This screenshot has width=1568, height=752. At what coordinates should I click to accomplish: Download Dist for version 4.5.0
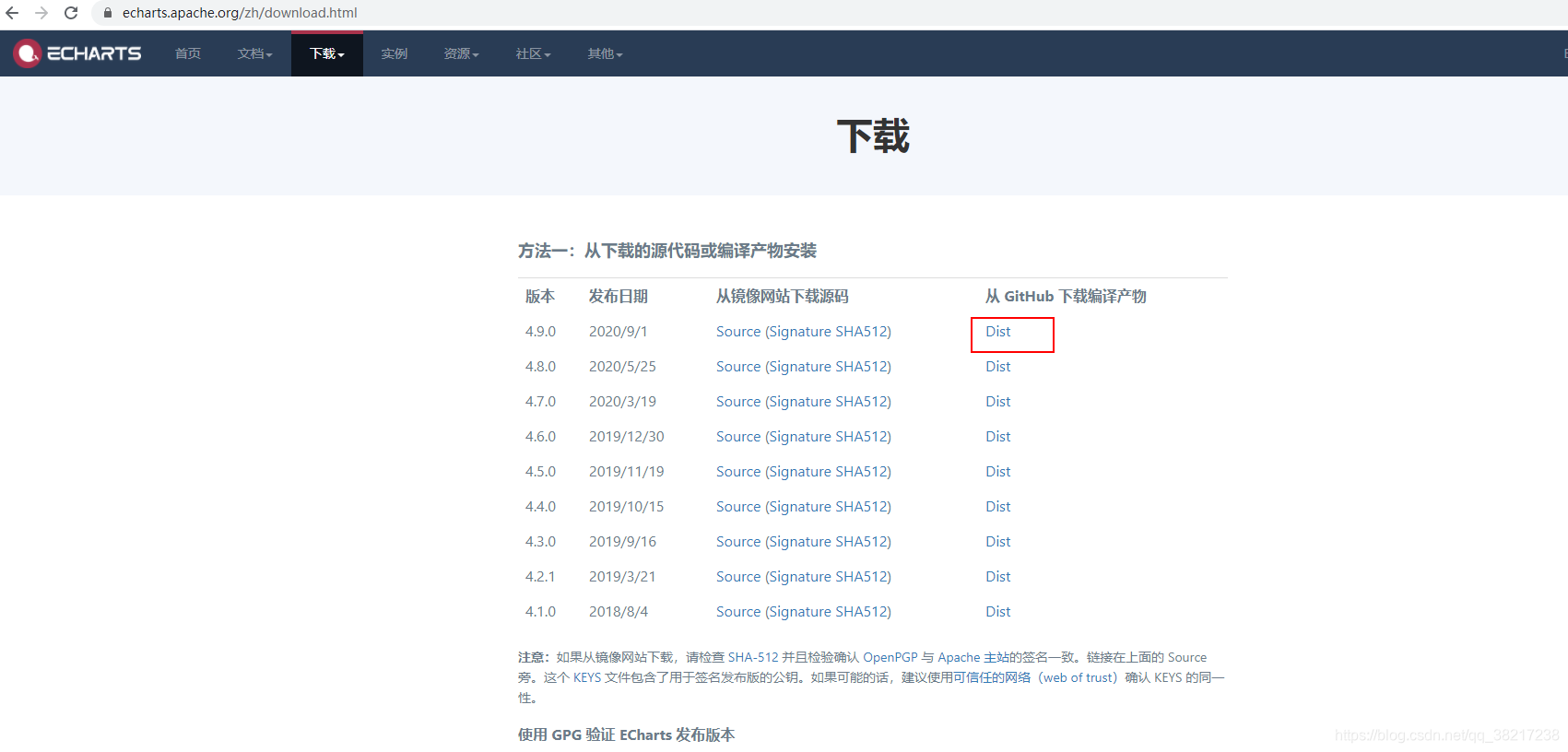click(997, 472)
